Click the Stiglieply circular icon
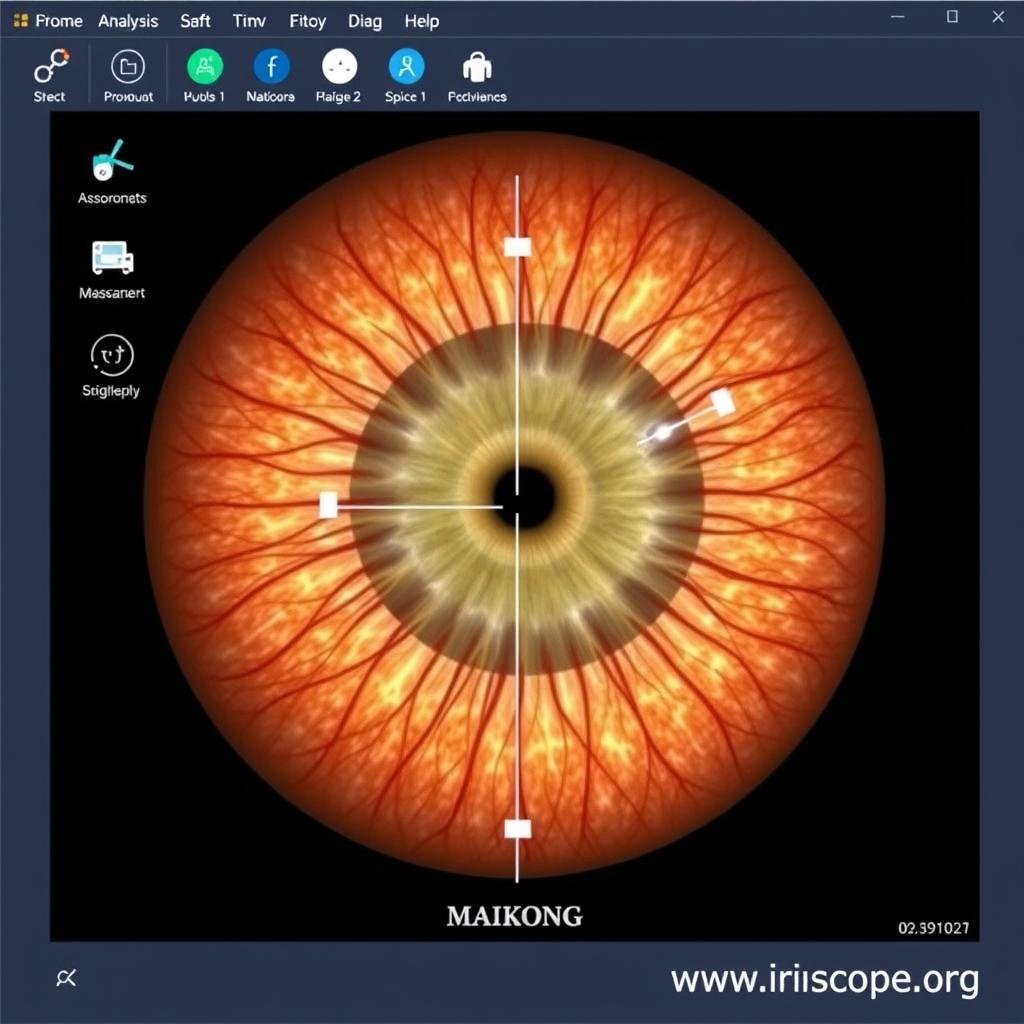 111,356
